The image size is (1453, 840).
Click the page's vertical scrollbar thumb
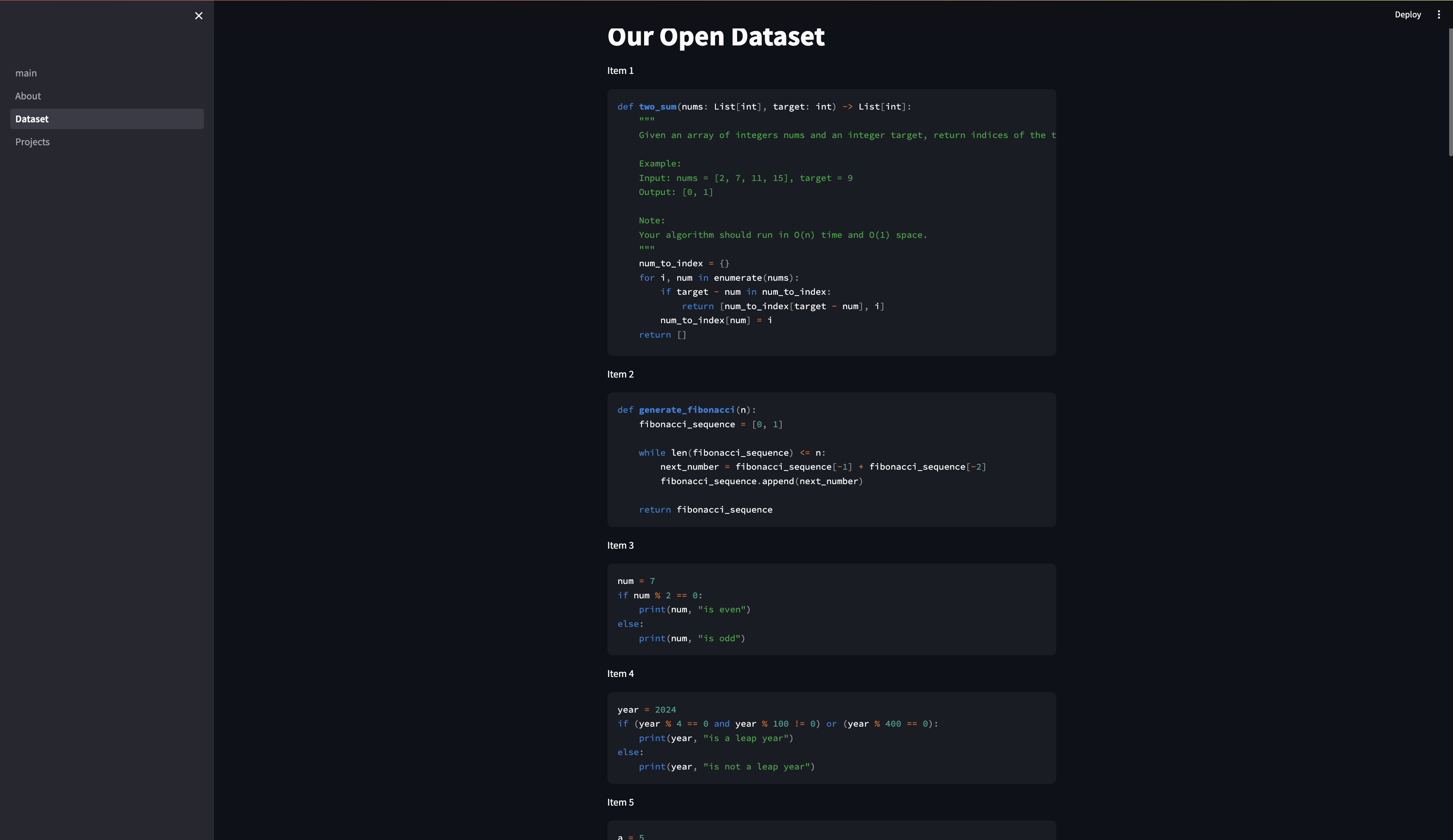1450,92
